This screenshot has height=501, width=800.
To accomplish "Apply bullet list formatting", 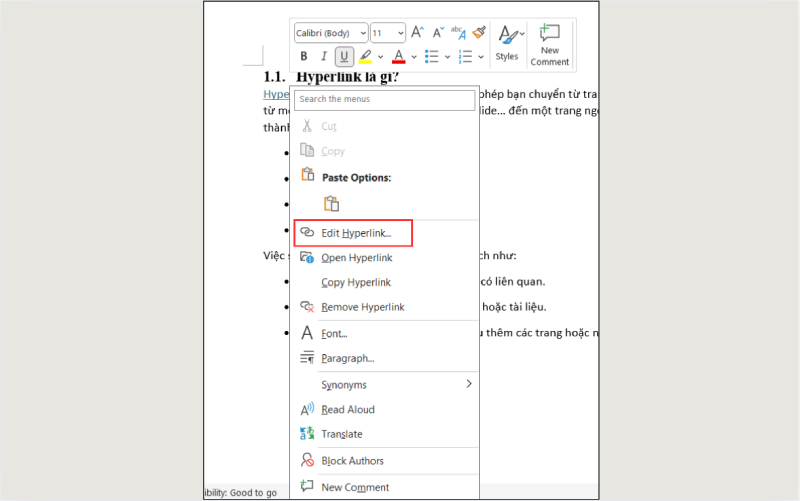I will tap(432, 57).
